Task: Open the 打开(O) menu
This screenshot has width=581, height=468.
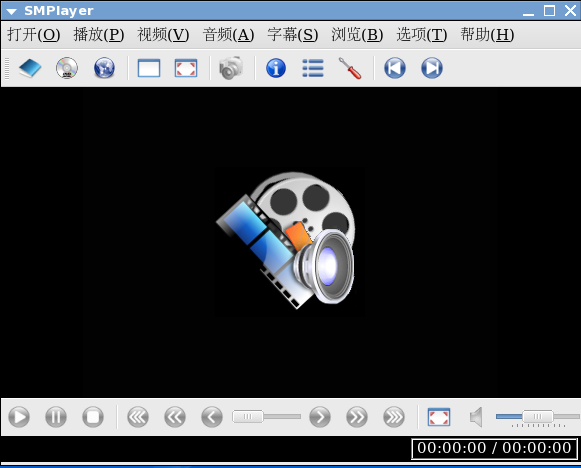Action: click(x=34, y=35)
